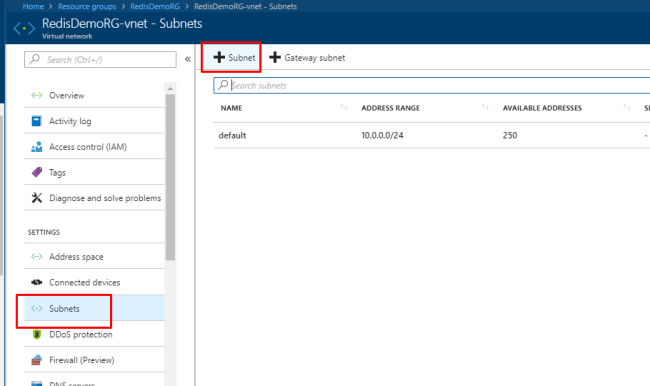Image resolution: width=650 pixels, height=386 pixels.
Task: Open Connected devices settings
Action: 94,282
